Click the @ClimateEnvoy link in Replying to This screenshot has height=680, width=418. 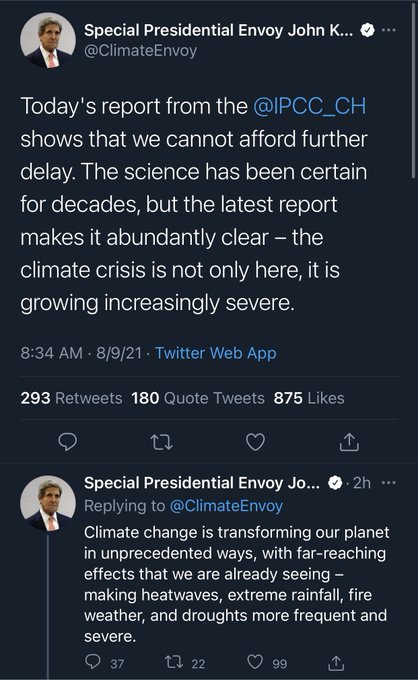[226, 506]
